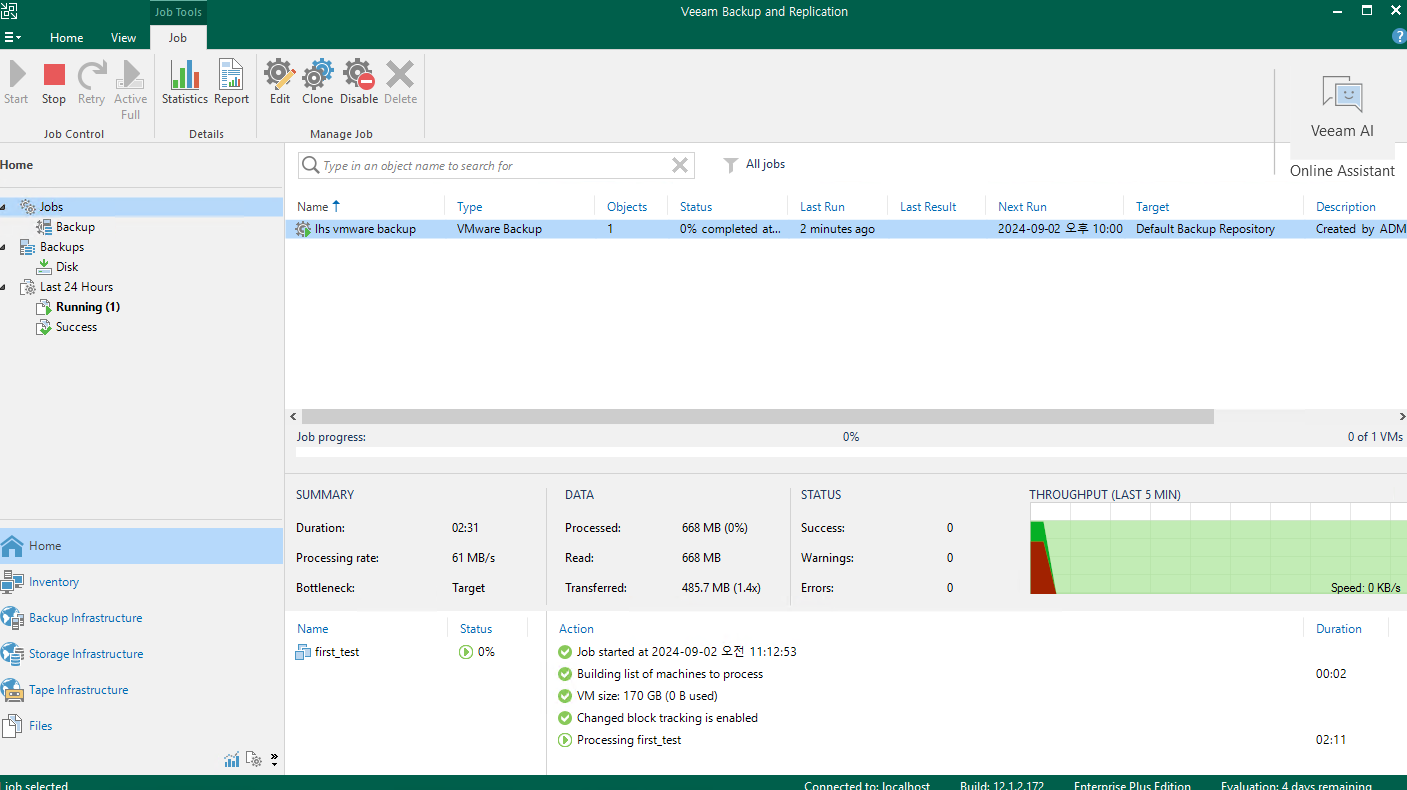
Task: Open the Tape Infrastructure view
Action: click(x=141, y=690)
